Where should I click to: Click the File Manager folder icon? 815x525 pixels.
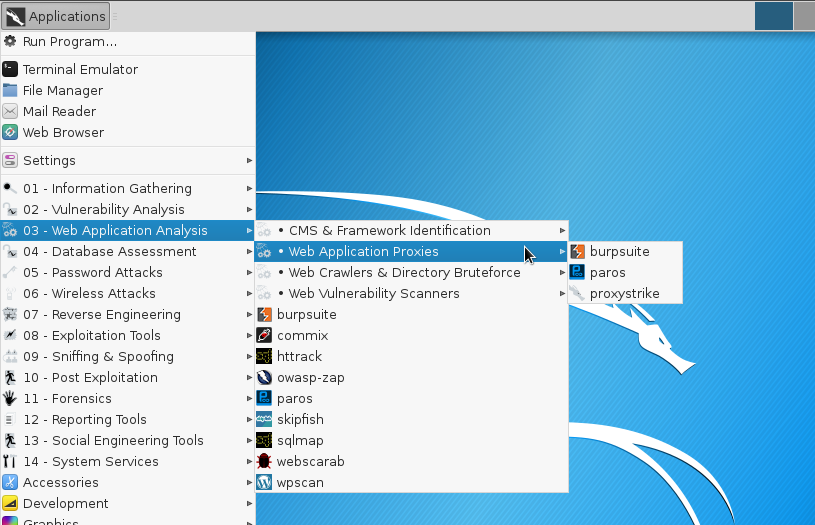tap(10, 90)
